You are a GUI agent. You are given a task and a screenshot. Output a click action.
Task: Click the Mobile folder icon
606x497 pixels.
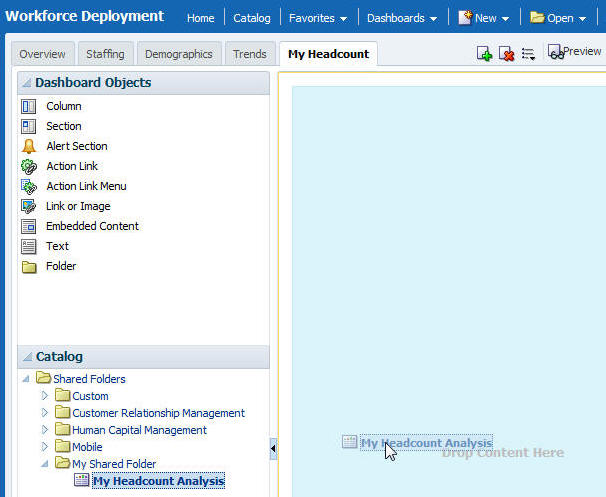(62, 446)
